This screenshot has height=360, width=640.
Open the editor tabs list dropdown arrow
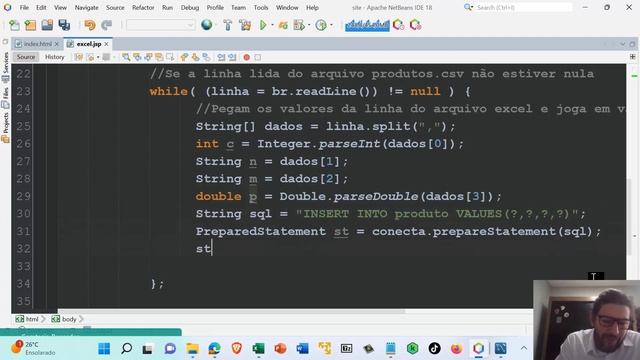622,44
